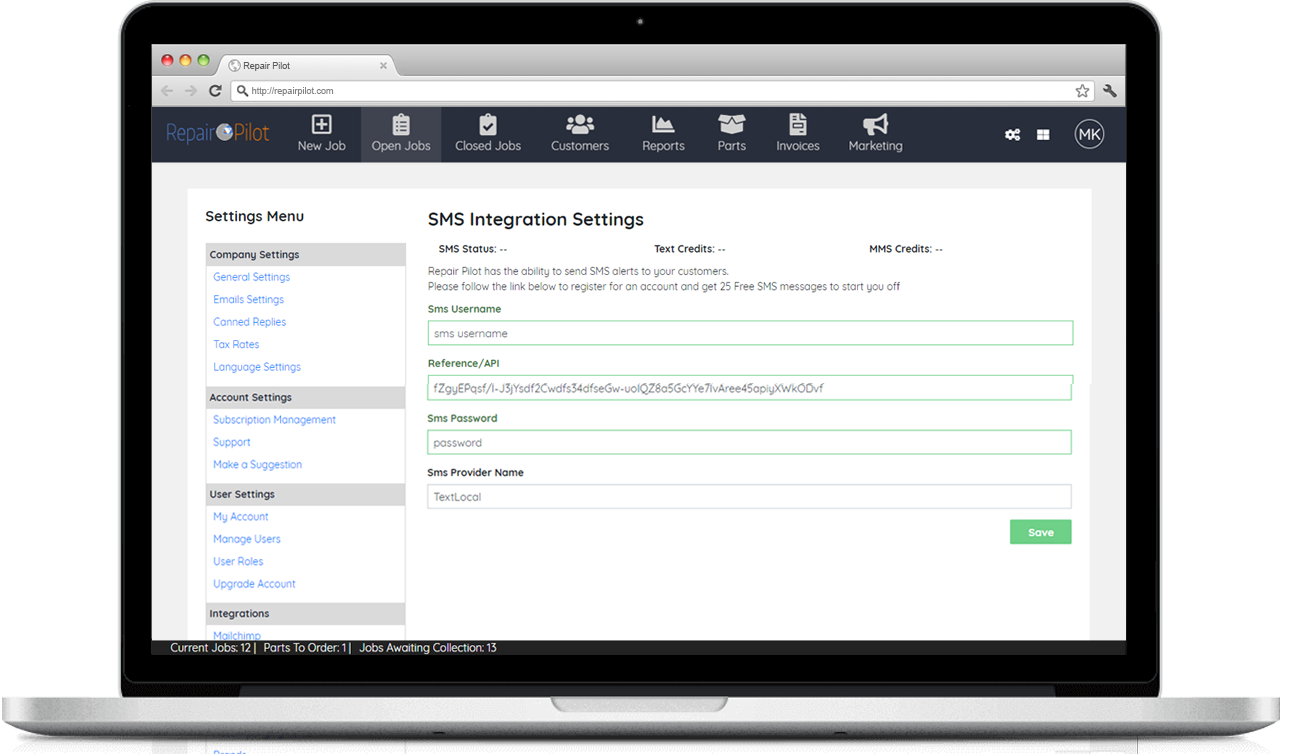The image size is (1308, 754).
Task: Open the Support link
Action: [x=232, y=442]
